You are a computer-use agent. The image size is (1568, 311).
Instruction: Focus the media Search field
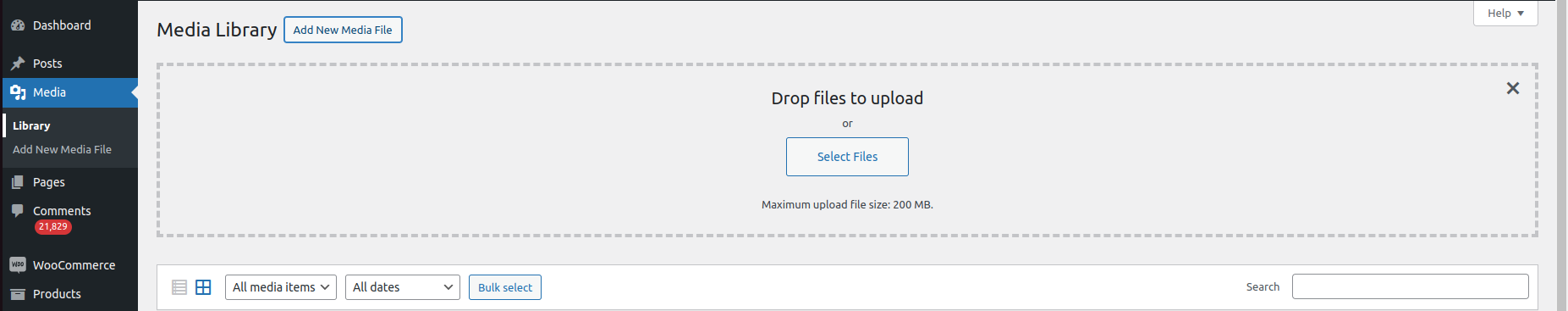1411,286
